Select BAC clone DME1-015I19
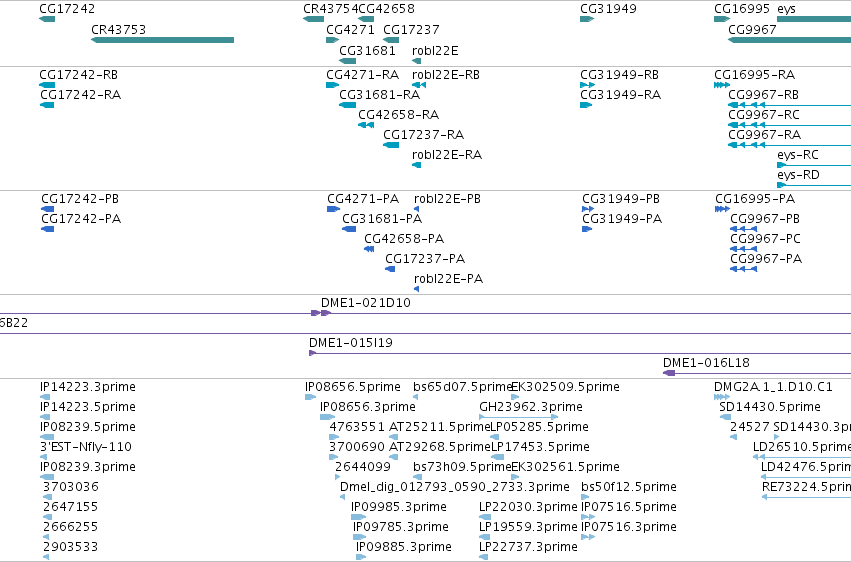The height and width of the screenshot is (562, 851). pos(351,343)
